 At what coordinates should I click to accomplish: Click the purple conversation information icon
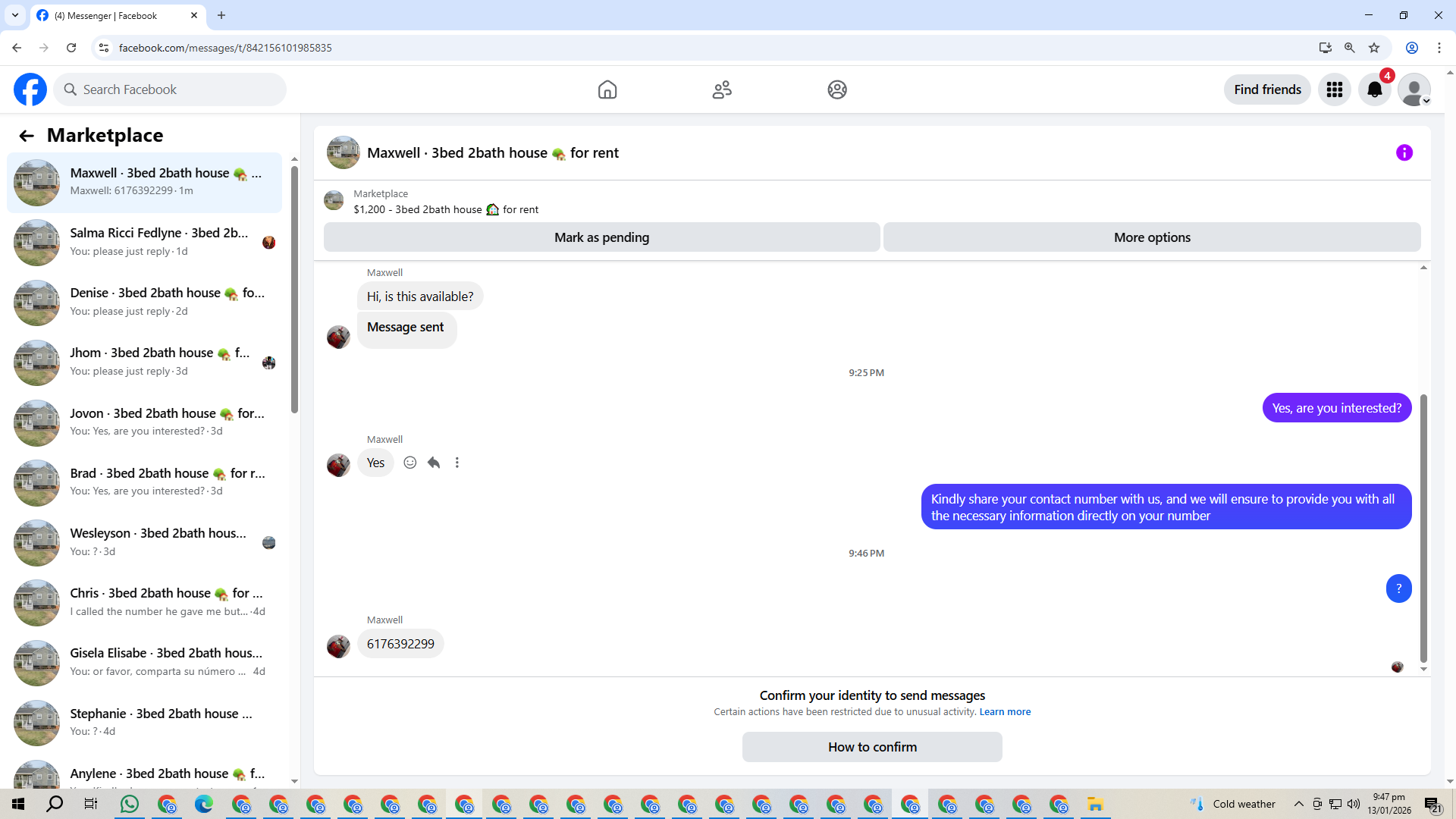[1404, 153]
